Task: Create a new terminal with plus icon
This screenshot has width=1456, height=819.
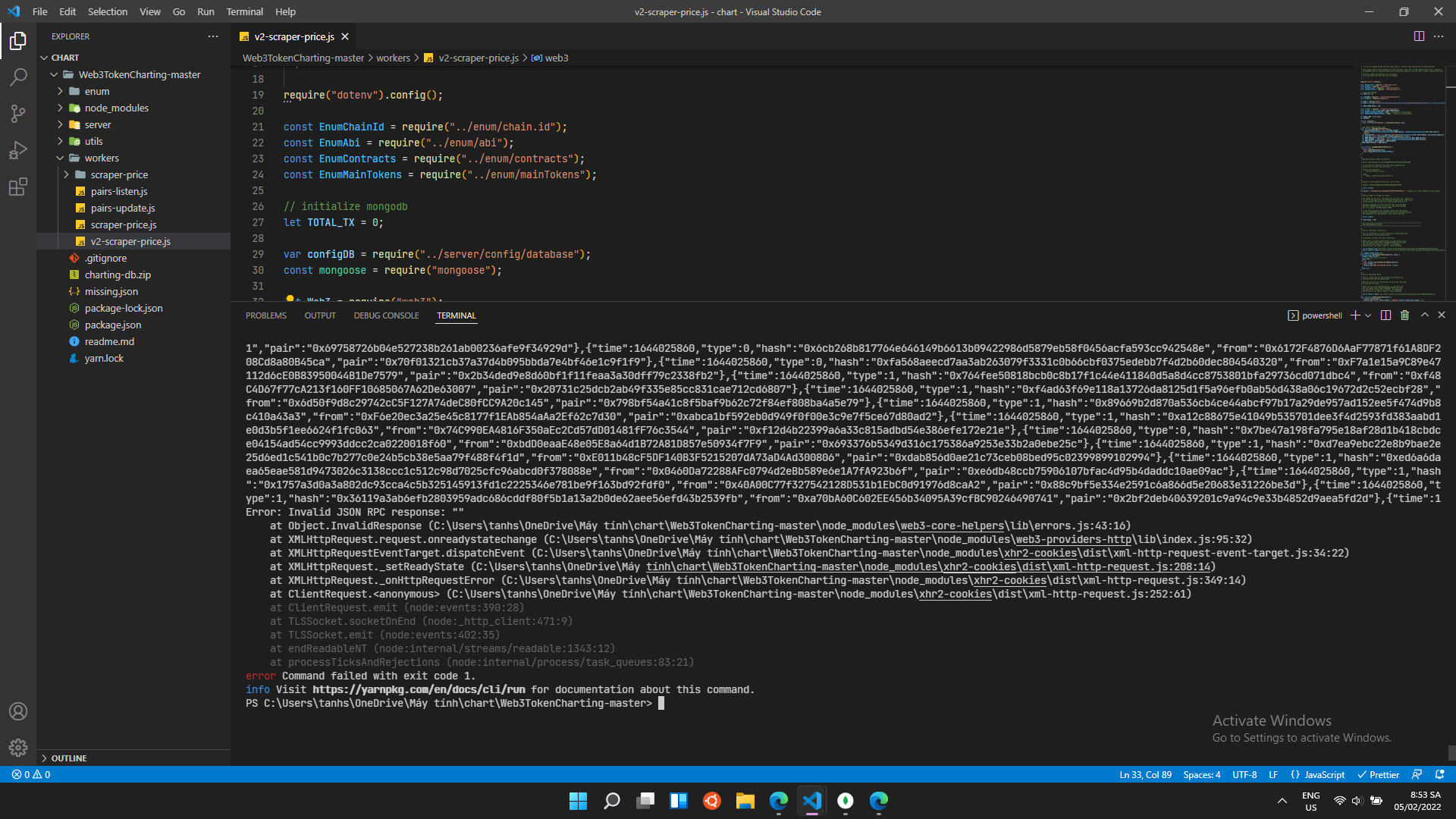Action: pos(1355,315)
